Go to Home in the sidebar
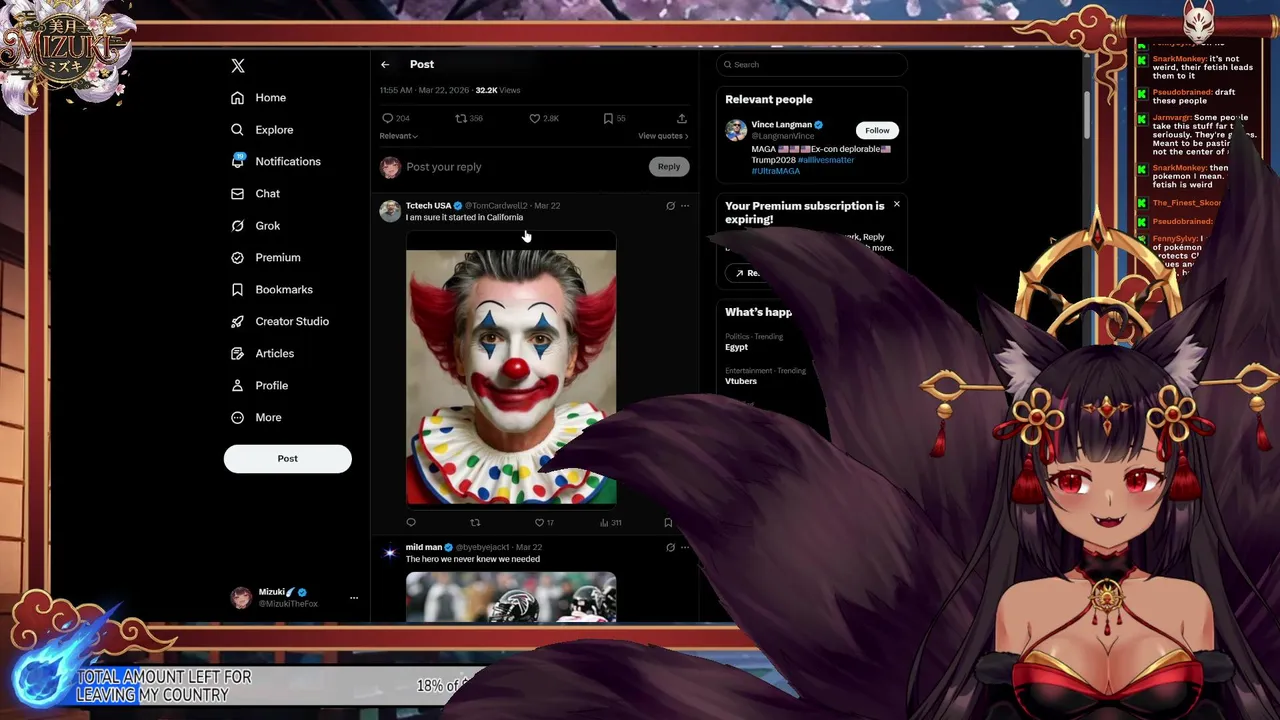This screenshot has width=1280, height=720. [x=258, y=98]
